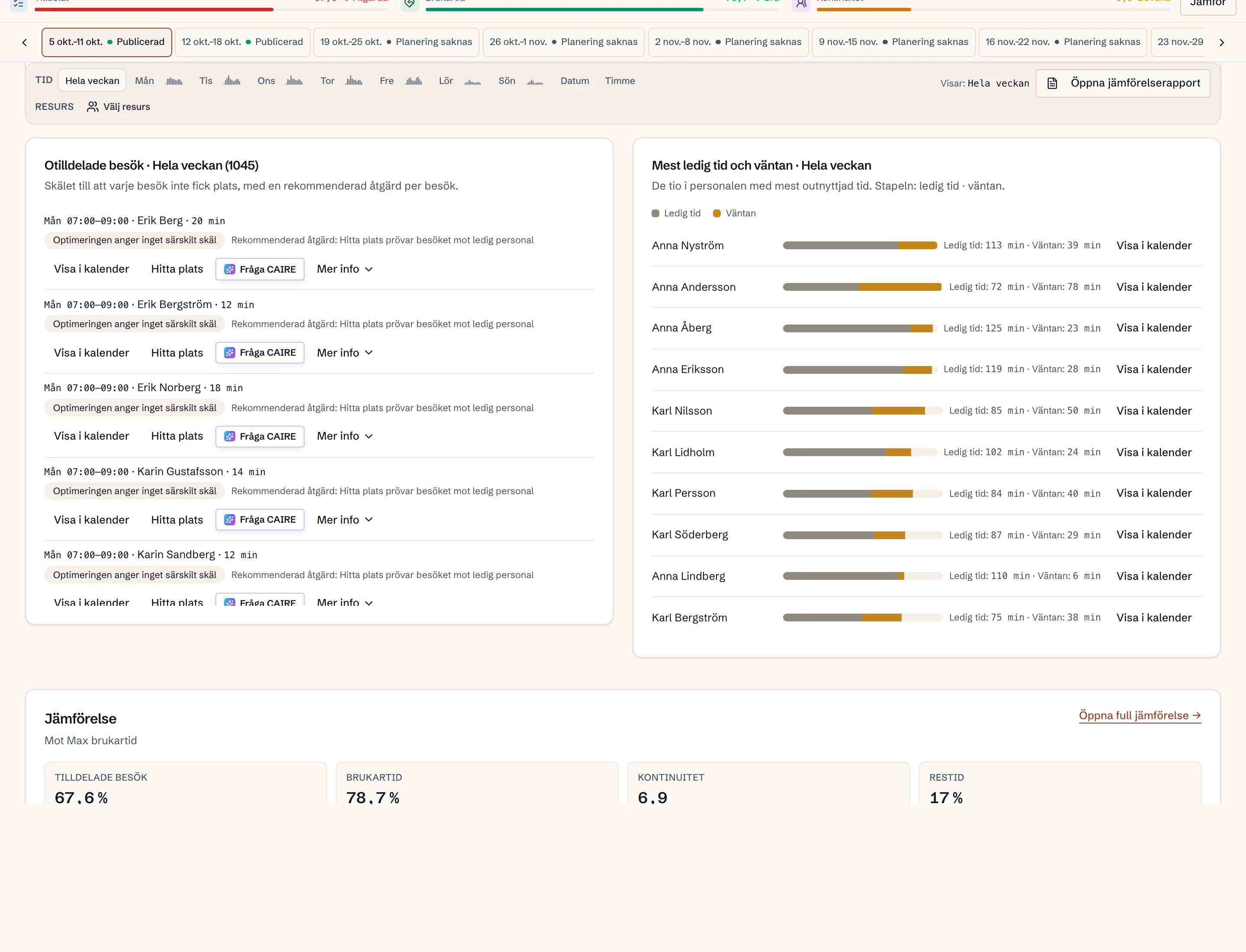Image resolution: width=1246 pixels, height=952 pixels.
Task: Open week 16 nov.–22 nov.
Action: [x=1063, y=42]
